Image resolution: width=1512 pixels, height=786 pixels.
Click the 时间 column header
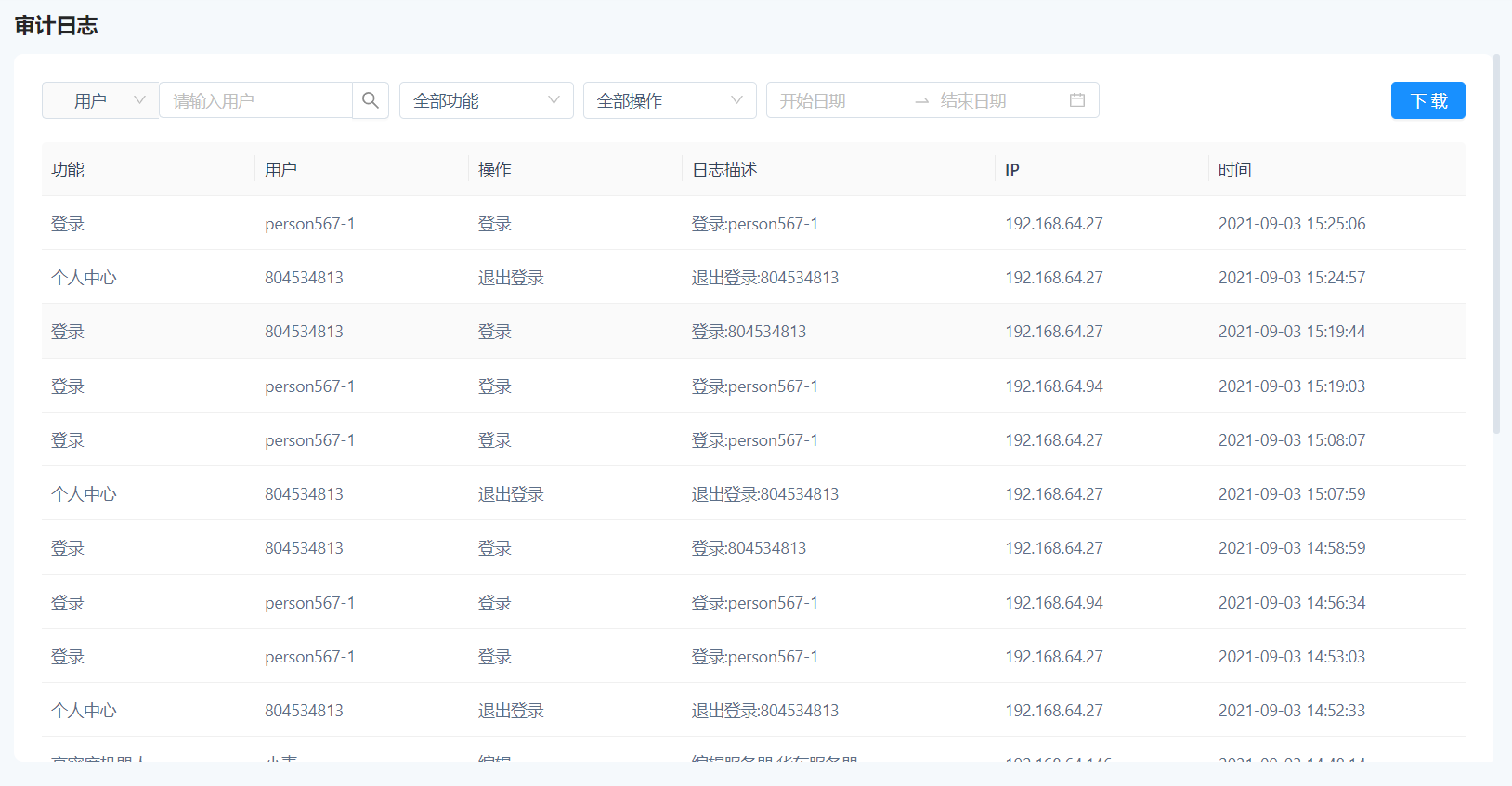click(x=1234, y=170)
